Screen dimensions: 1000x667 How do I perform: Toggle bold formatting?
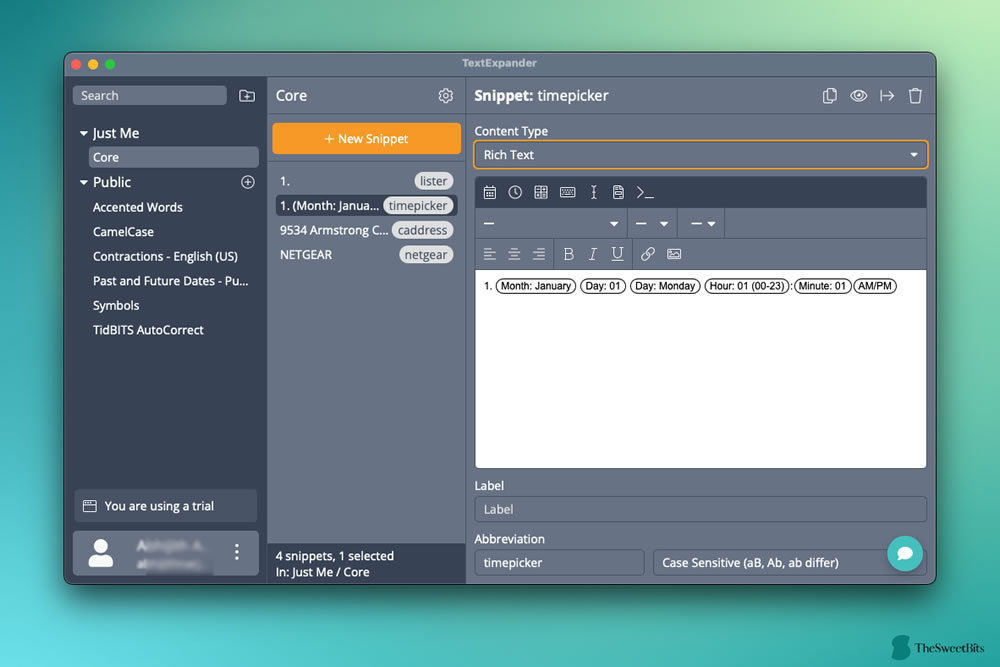pyautogui.click(x=568, y=254)
